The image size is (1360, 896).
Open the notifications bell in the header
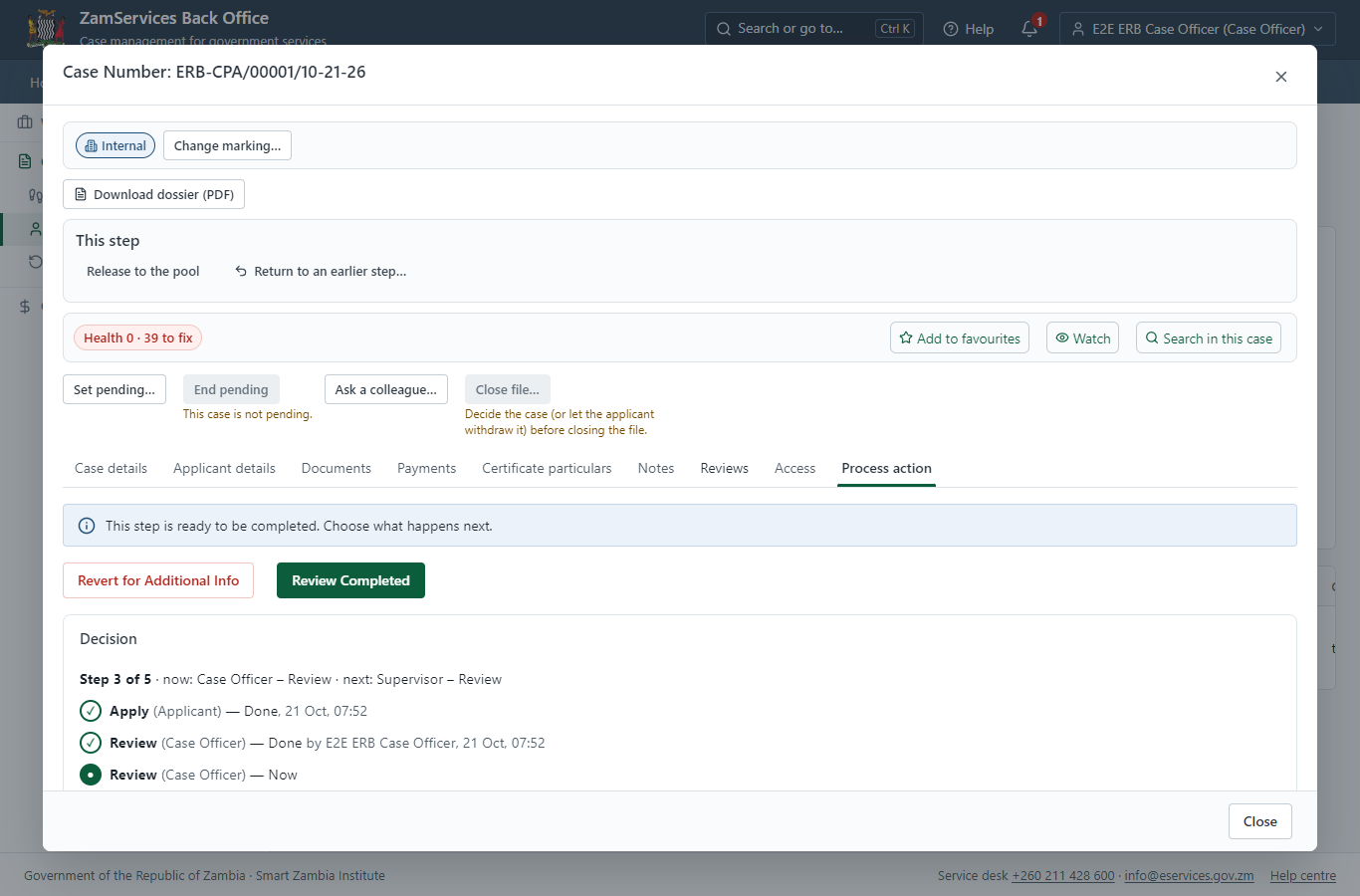[x=1030, y=29]
